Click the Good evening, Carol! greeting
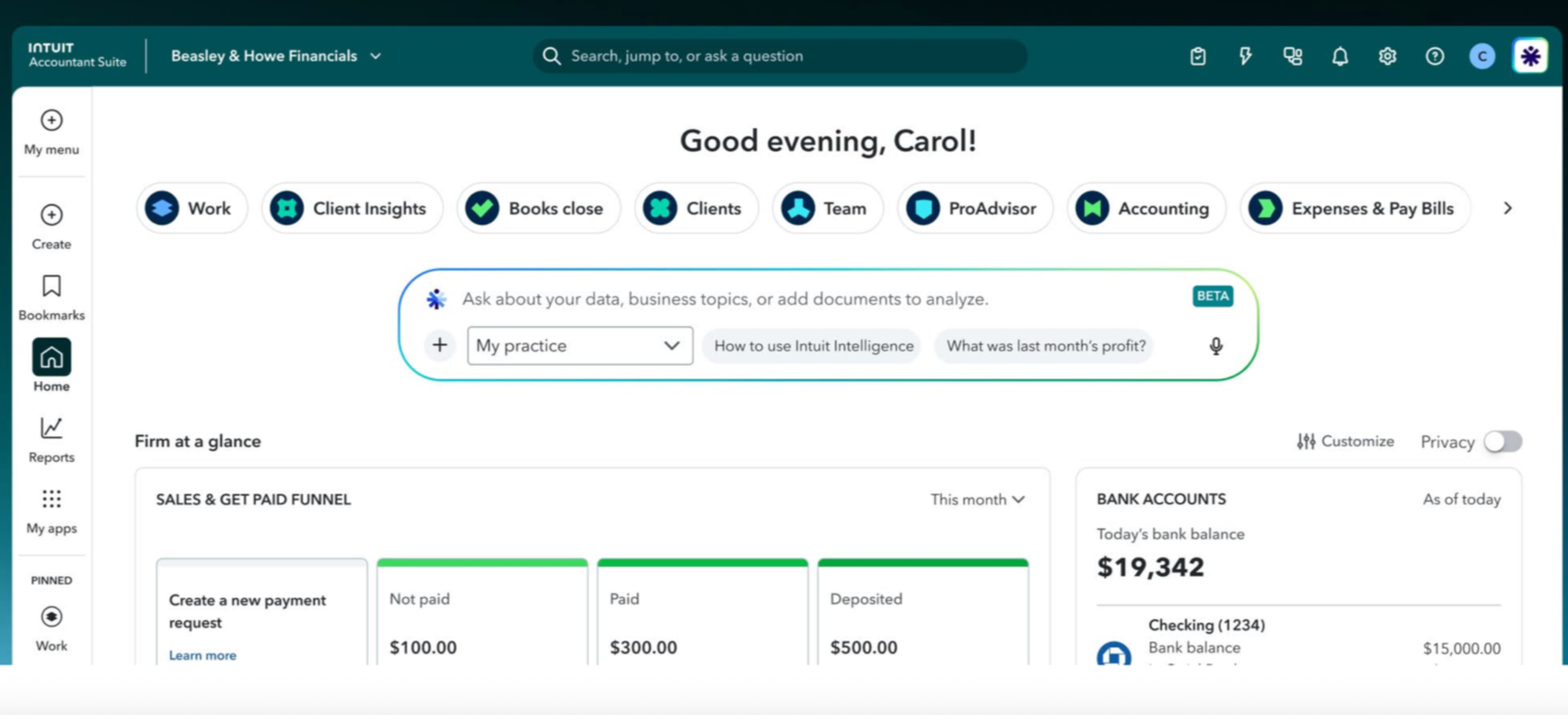Screen dimensions: 1568x715 point(828,141)
